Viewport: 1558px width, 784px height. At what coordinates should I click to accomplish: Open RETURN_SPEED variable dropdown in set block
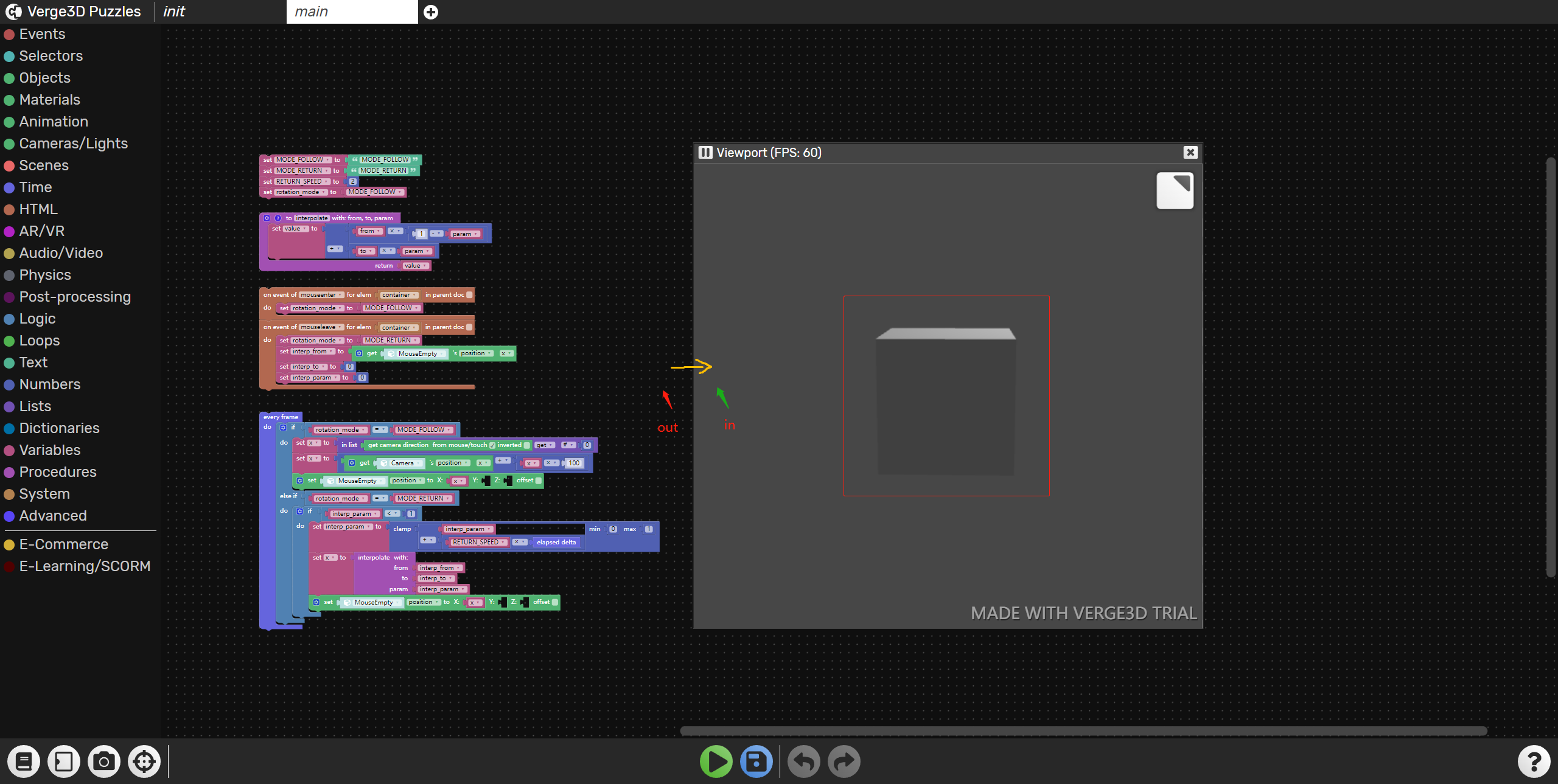point(302,181)
